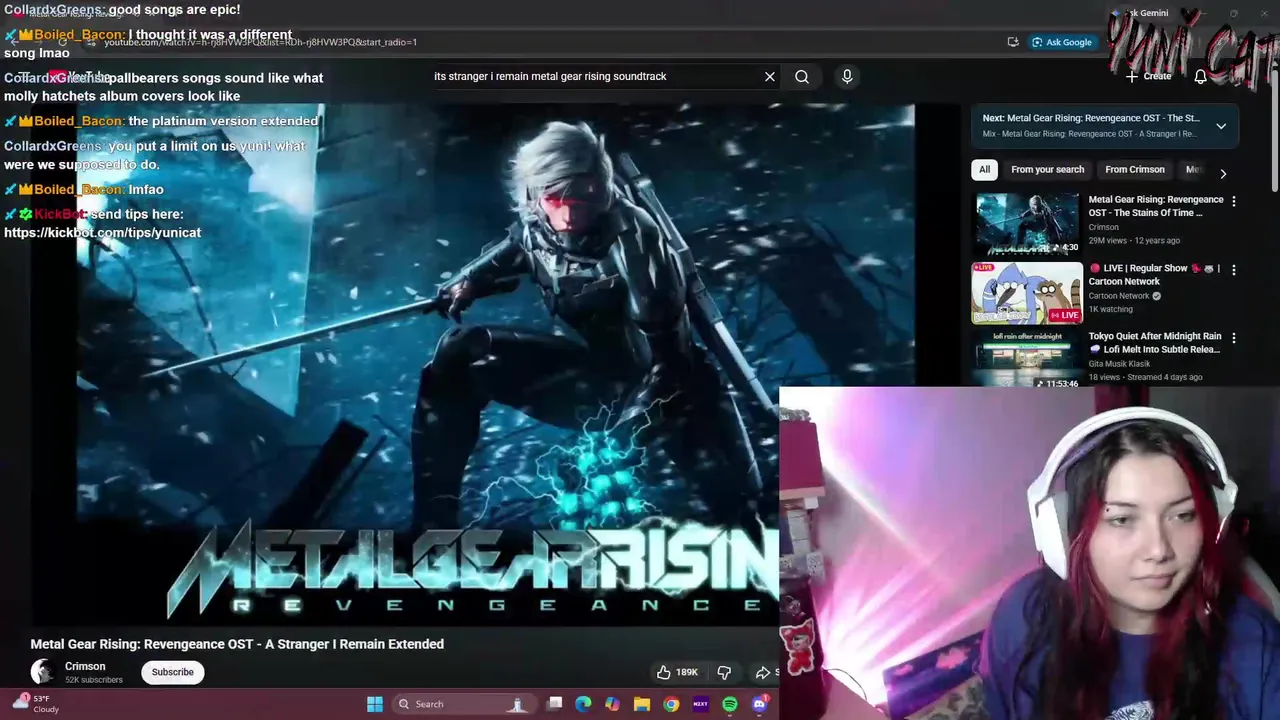Select the From Crimson chip
This screenshot has height=720, width=1280.
coord(1135,170)
